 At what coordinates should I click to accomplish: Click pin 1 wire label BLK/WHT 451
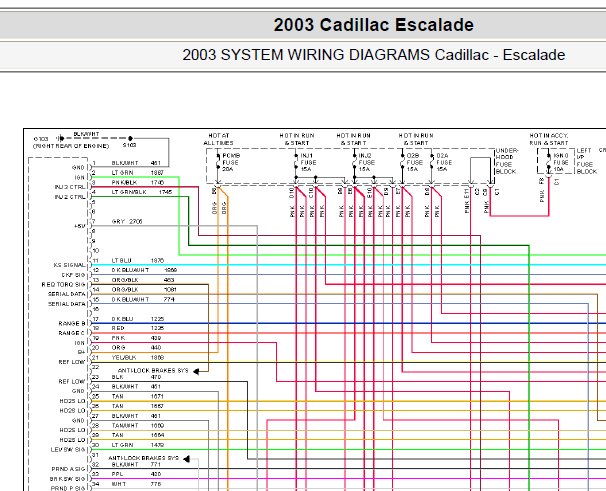pos(136,163)
